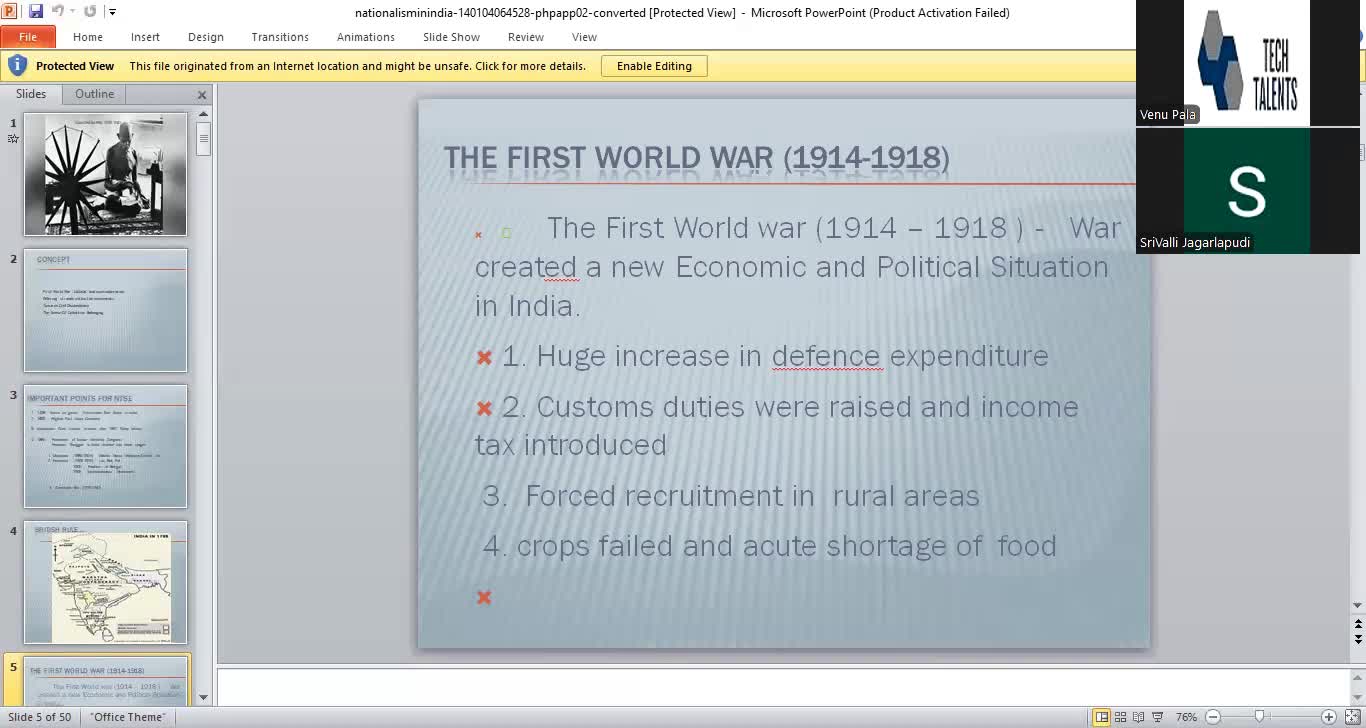Open the Review ribbon tab
This screenshot has width=1366, height=728.
pyautogui.click(x=526, y=37)
